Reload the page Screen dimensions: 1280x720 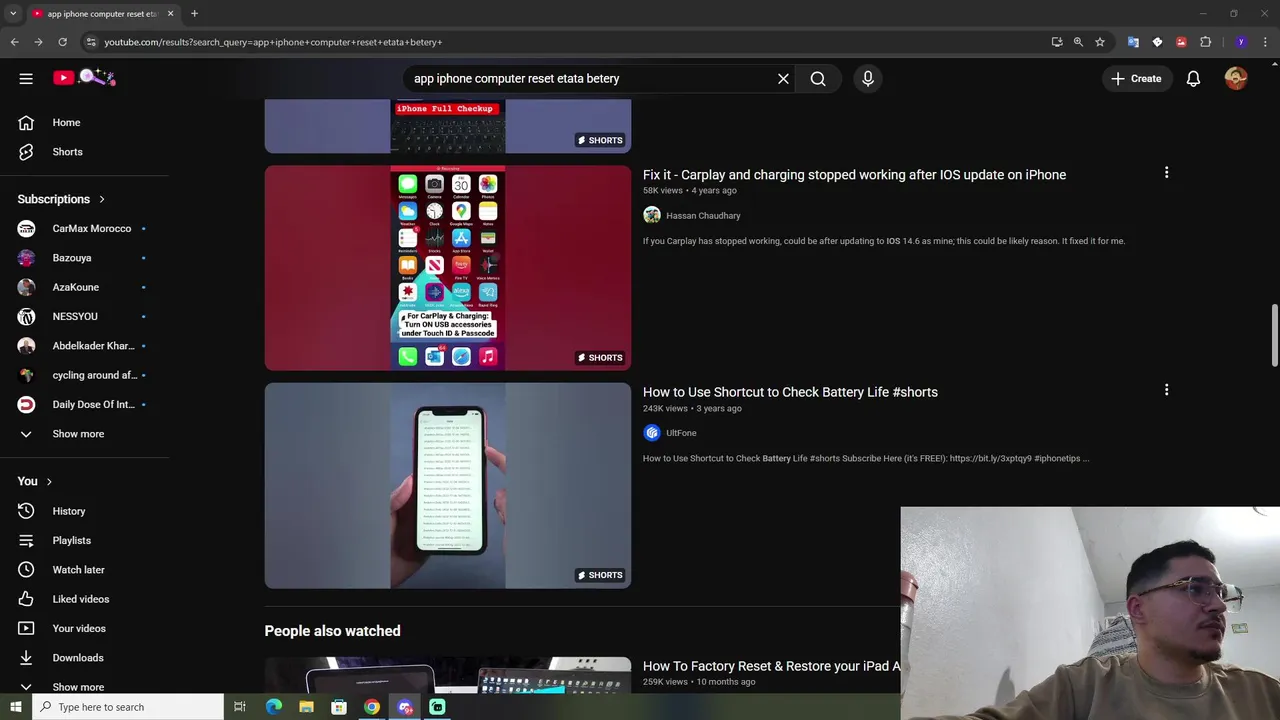tap(62, 42)
